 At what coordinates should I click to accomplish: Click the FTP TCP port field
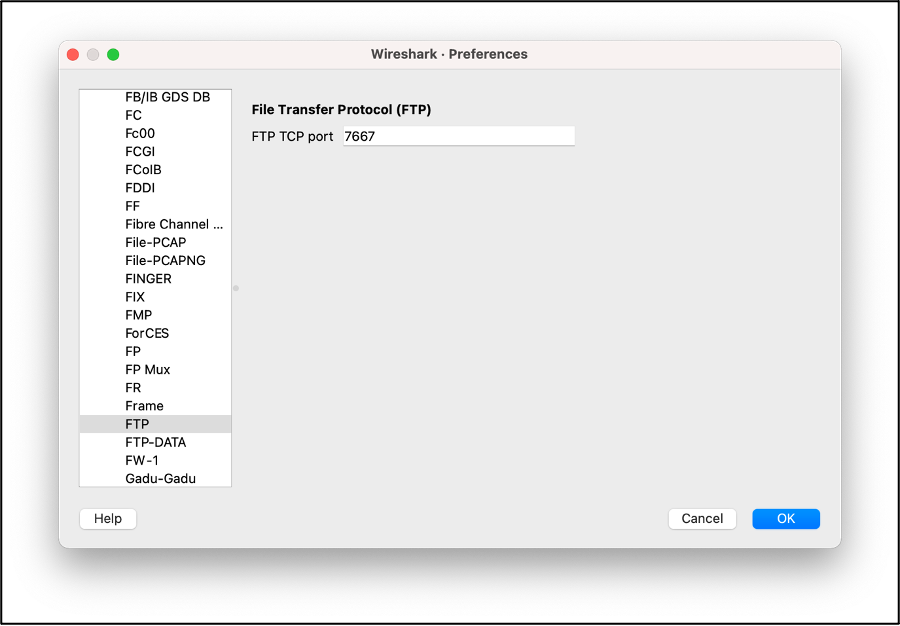pos(459,136)
